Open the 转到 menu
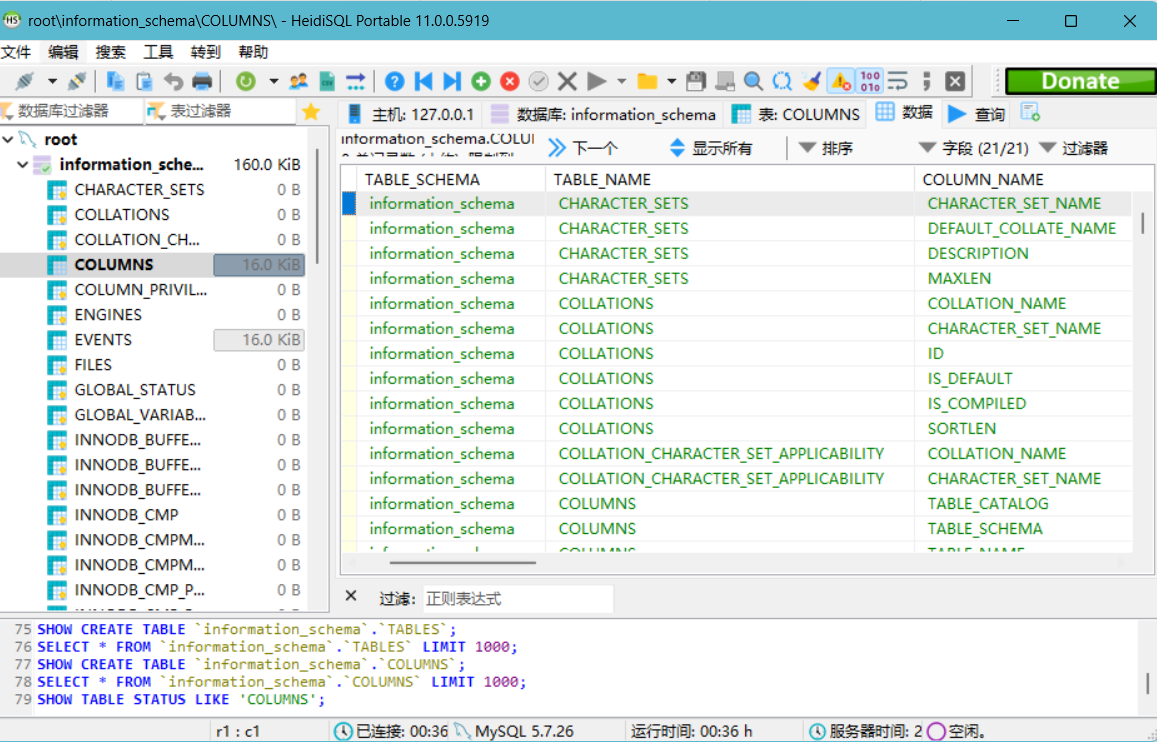 pyautogui.click(x=205, y=52)
